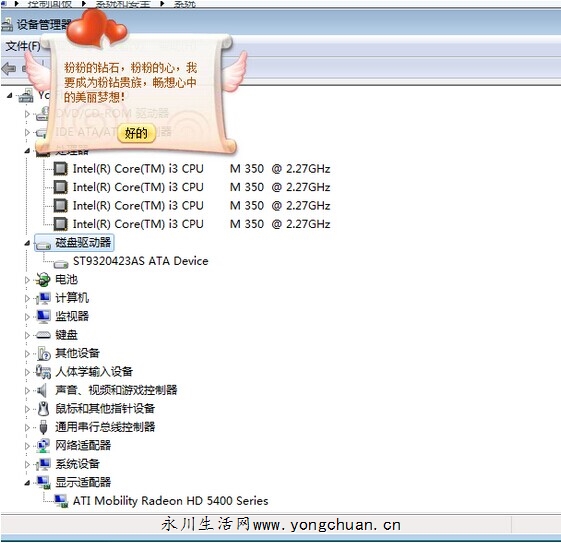Expand the 其他设备 category
The height and width of the screenshot is (543, 561).
coord(27,354)
